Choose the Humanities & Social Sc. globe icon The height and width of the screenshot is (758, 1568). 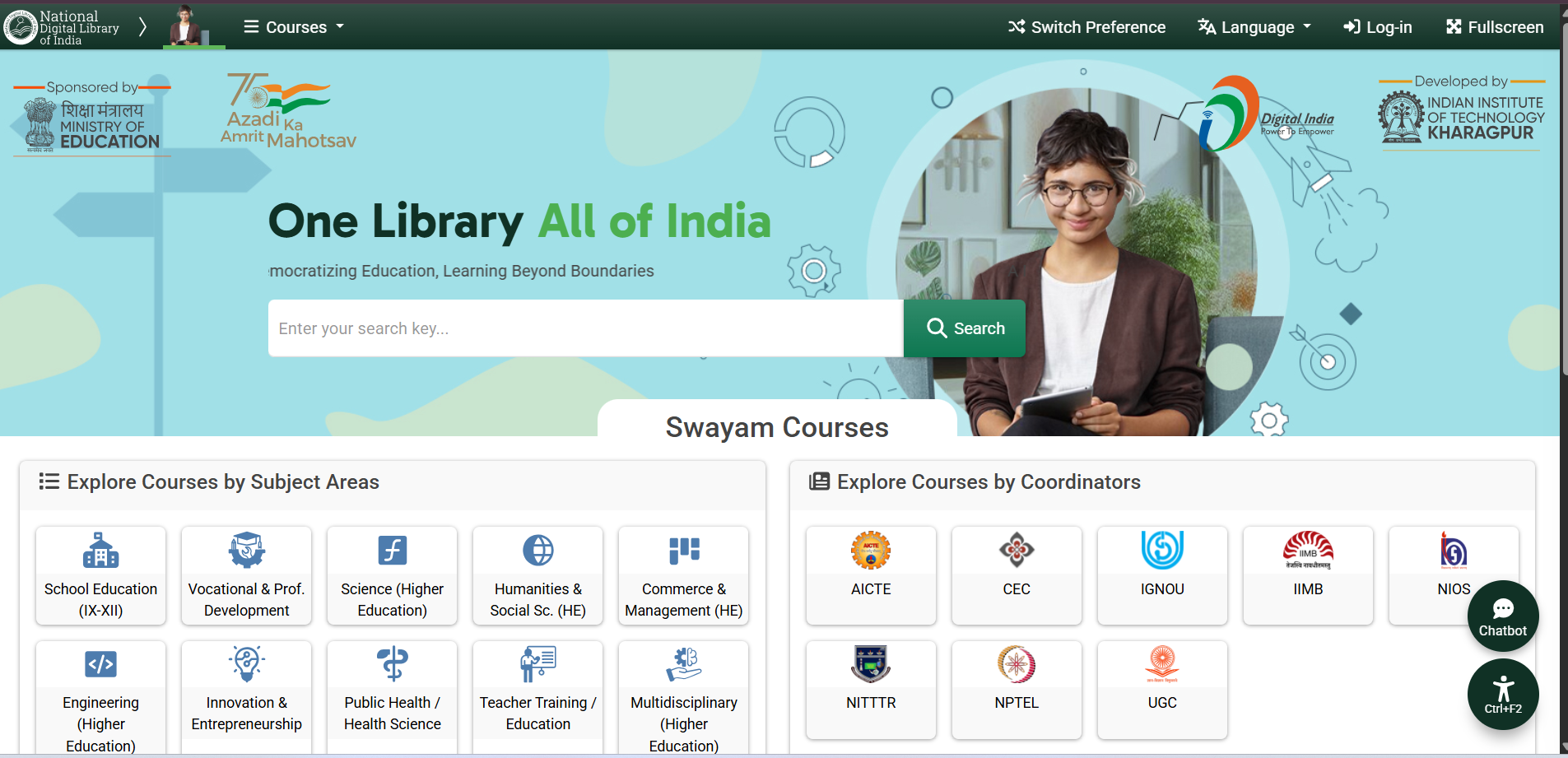click(x=538, y=551)
